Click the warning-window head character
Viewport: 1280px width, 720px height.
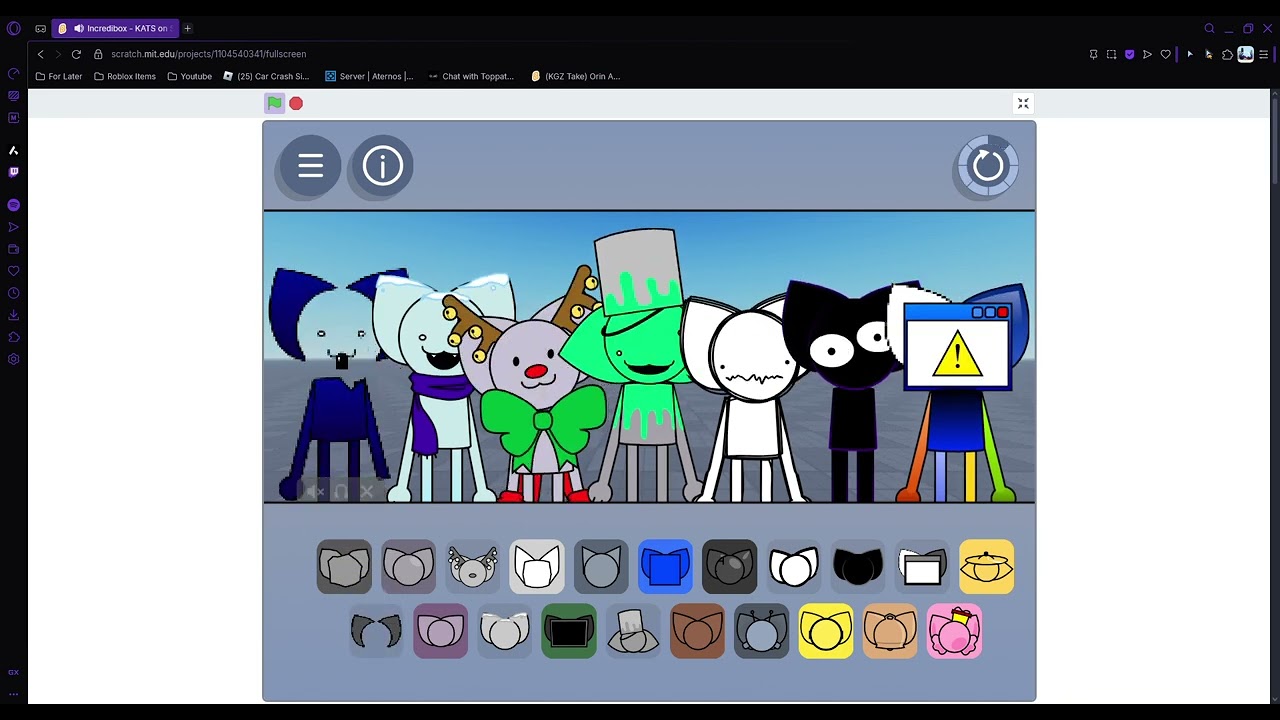960,395
